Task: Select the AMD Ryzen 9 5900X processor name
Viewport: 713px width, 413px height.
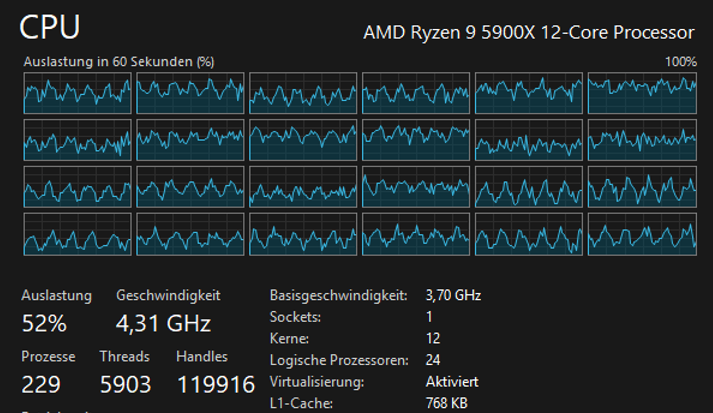Action: coord(528,32)
